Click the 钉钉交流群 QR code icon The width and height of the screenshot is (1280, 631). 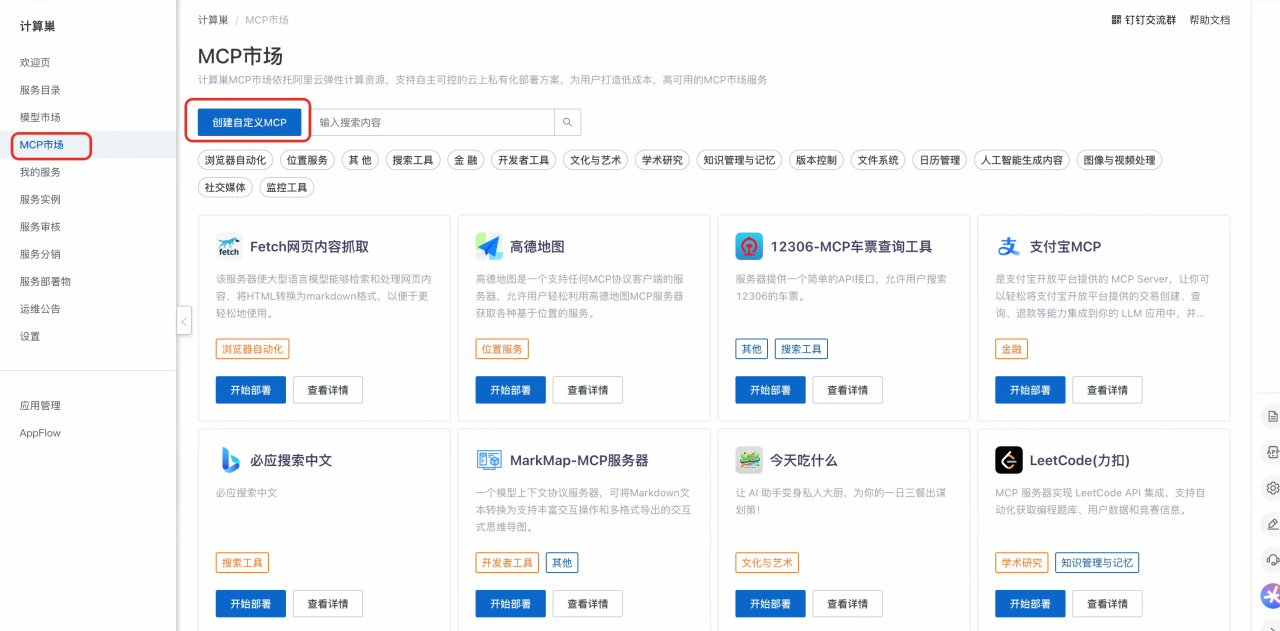(x=1116, y=20)
